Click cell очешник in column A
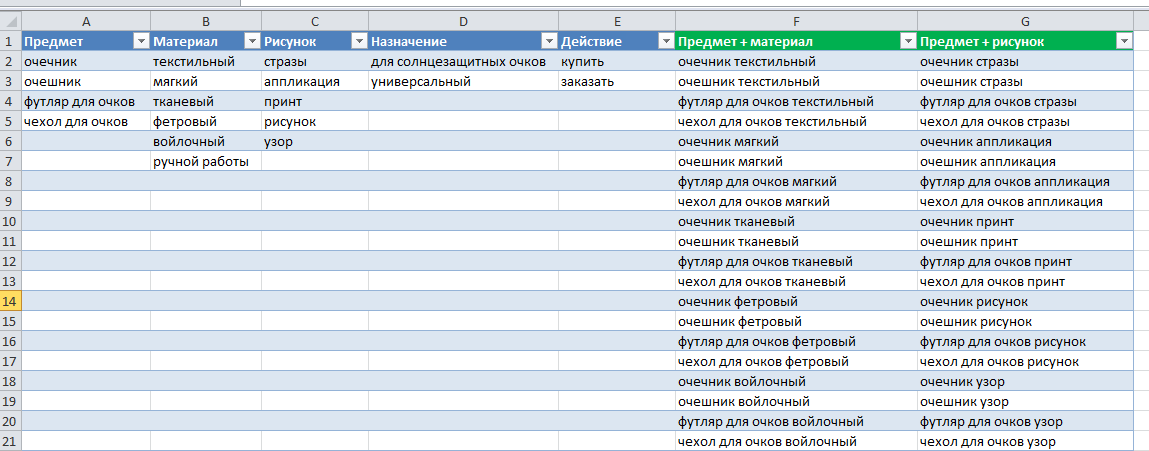1149x451 pixels. 86,81
